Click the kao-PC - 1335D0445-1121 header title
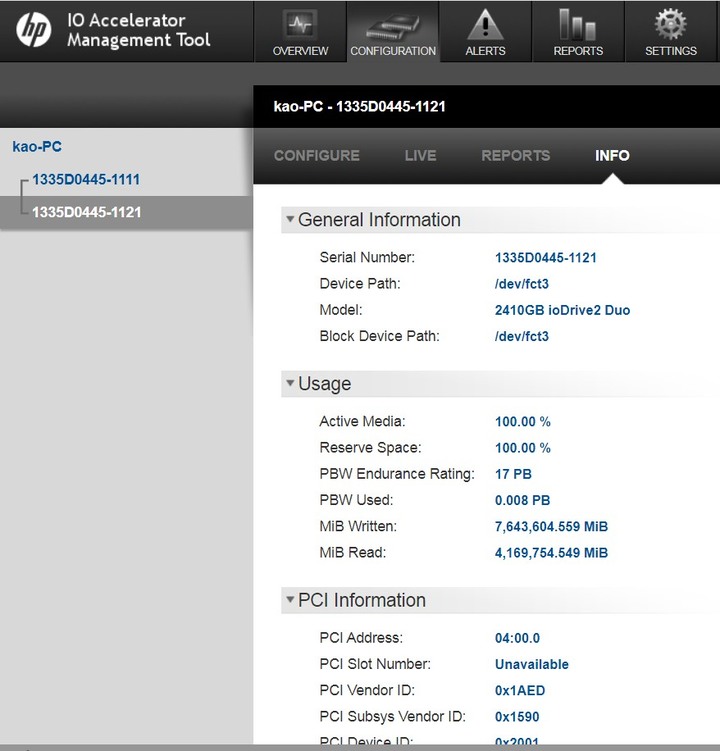Image resolution: width=720 pixels, height=751 pixels. click(359, 106)
